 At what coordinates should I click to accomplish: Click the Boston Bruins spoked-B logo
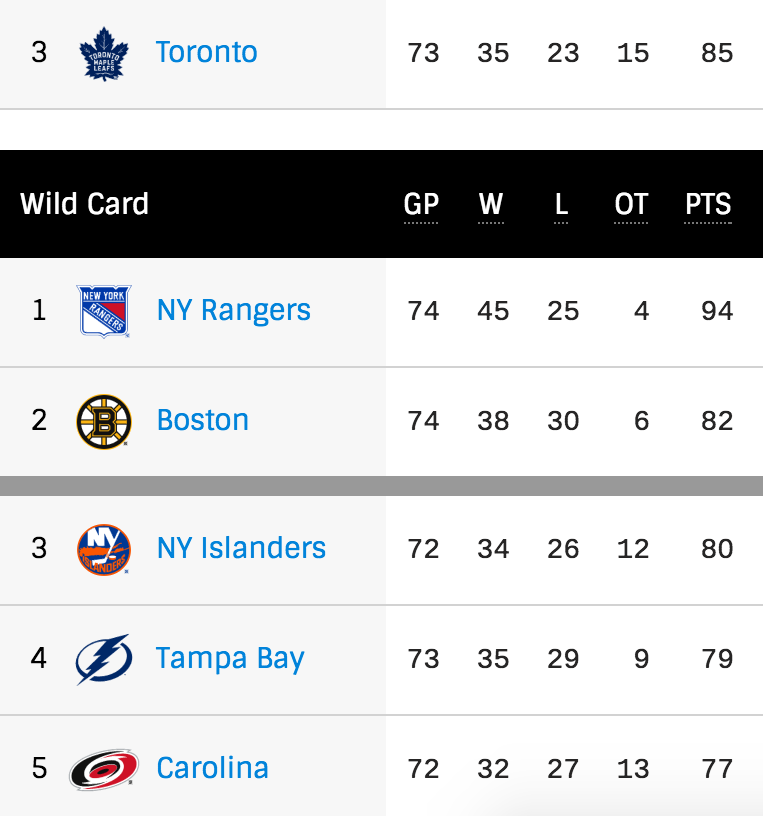[x=104, y=422]
